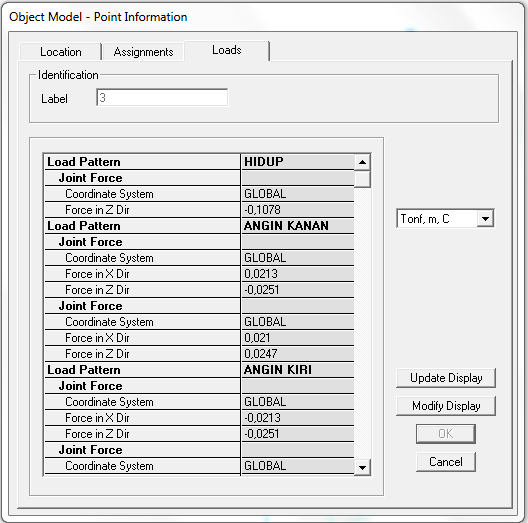Viewport: 528px width, 523px height.
Task: Select the ANGIN KANAN load pattern value
Action: point(298,226)
